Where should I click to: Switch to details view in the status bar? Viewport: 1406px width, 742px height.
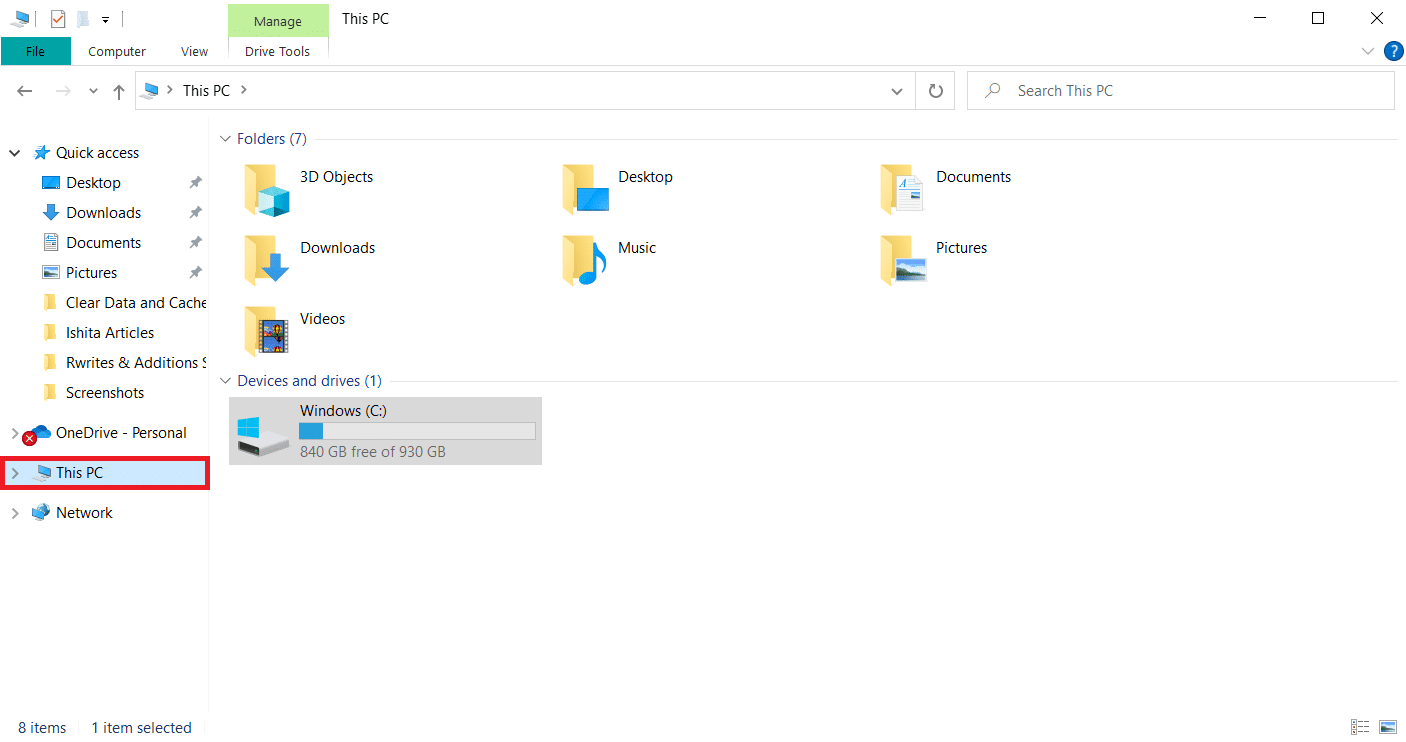(x=1360, y=727)
